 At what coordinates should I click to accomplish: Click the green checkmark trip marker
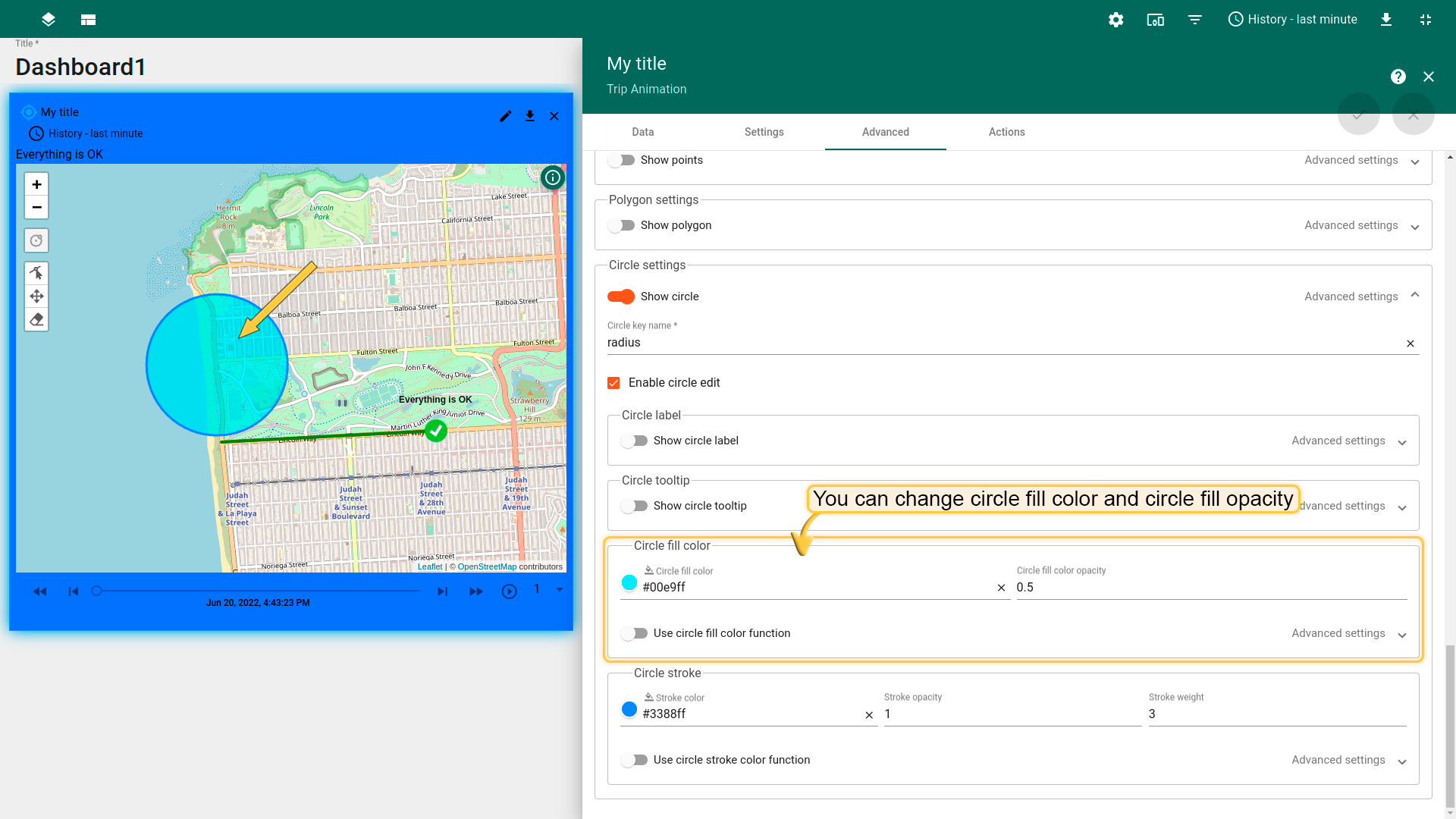(x=436, y=431)
